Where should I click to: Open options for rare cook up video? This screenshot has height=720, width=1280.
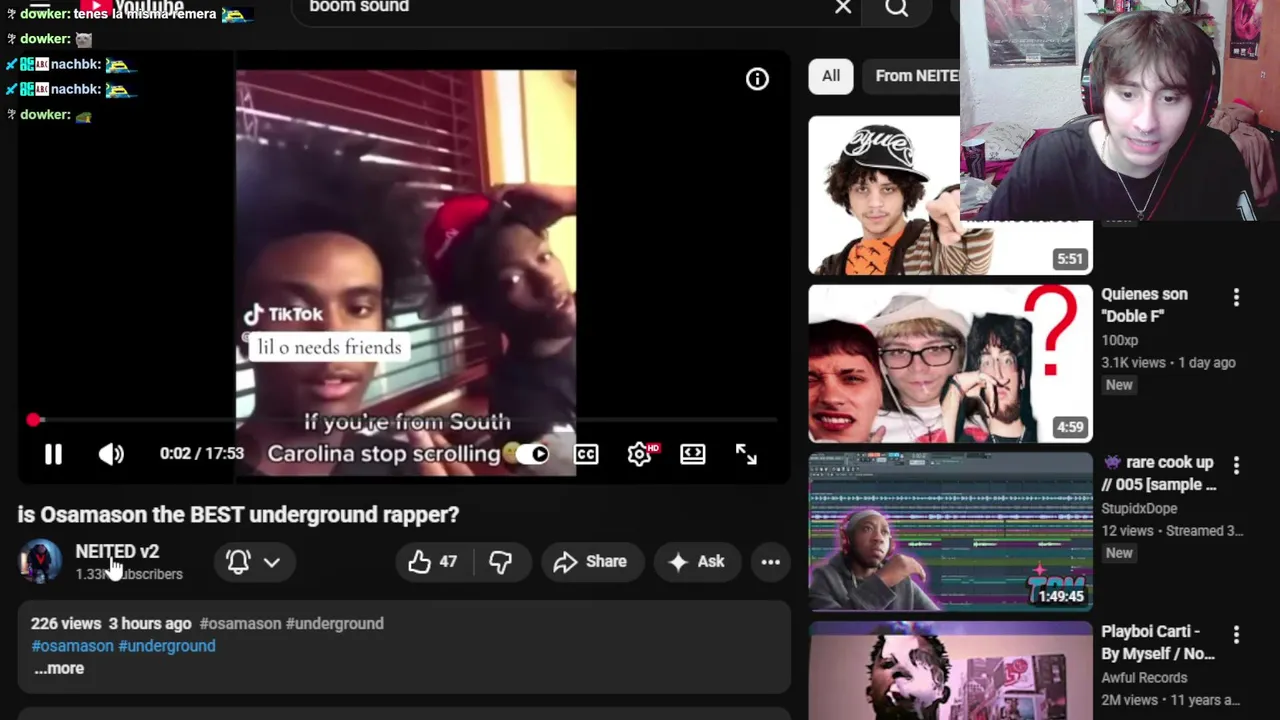(1236, 465)
